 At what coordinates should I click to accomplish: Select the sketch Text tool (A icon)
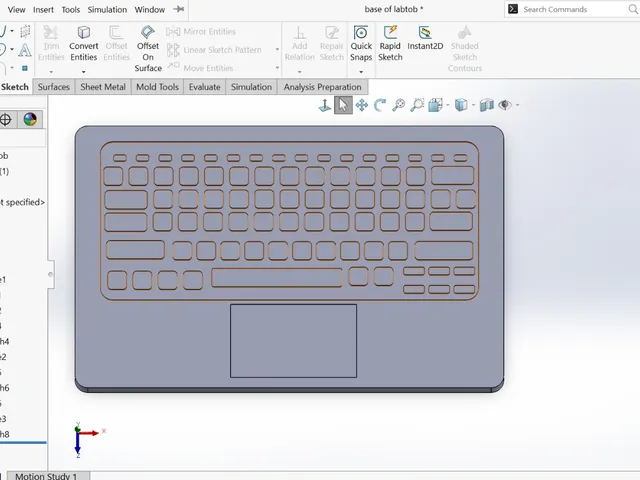coord(24,50)
